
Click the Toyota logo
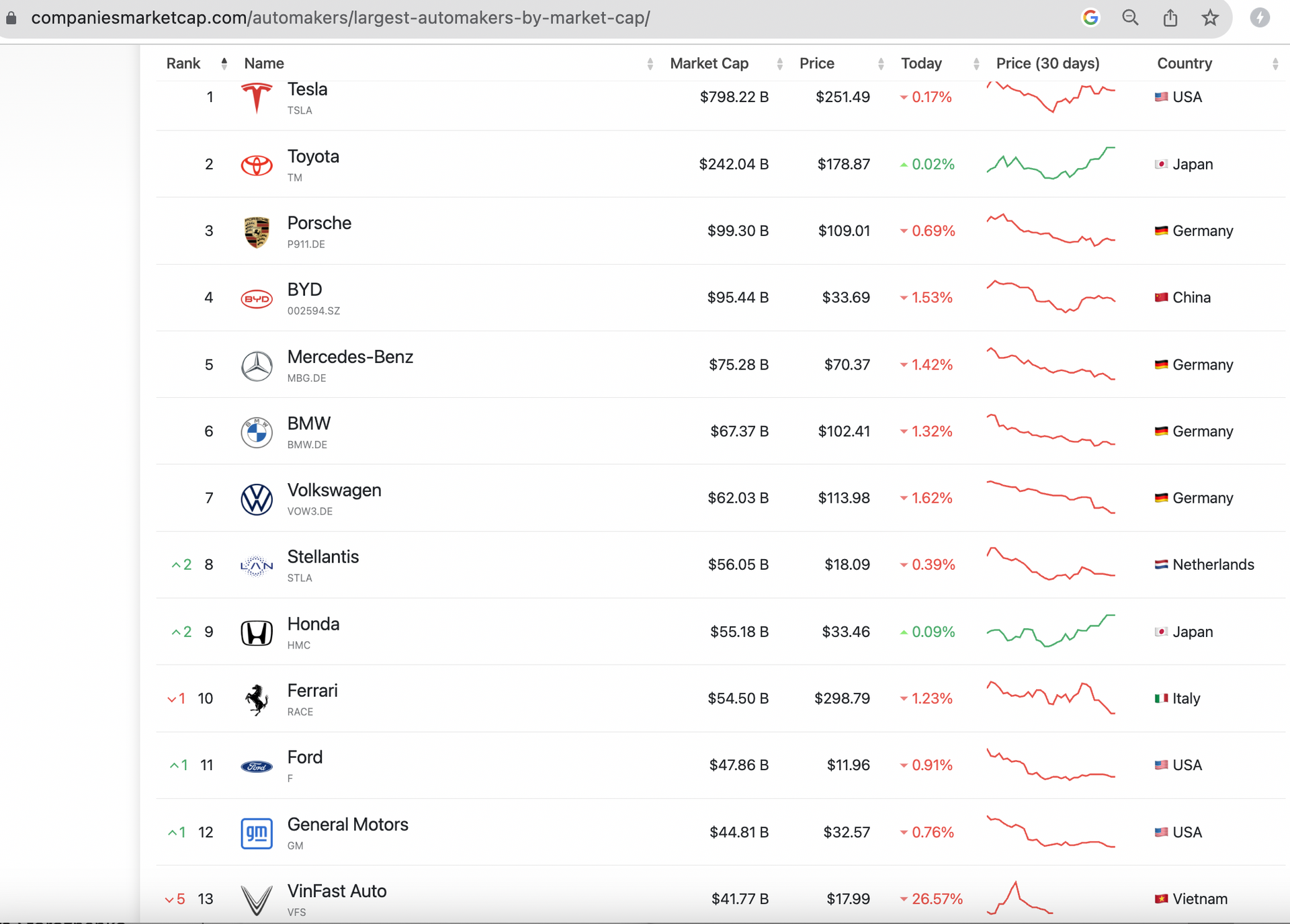point(257,165)
